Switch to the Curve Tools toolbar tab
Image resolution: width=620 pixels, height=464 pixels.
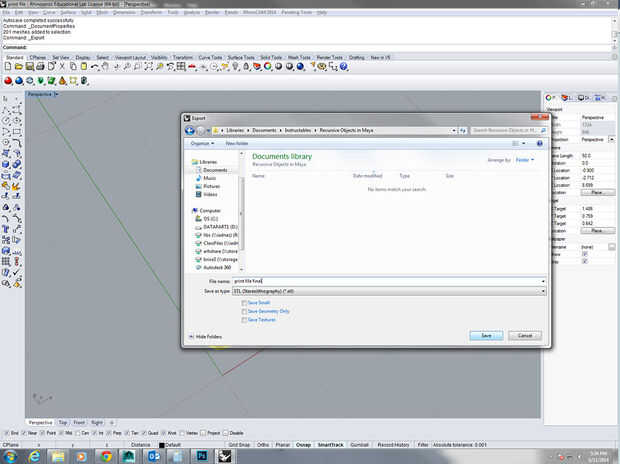pyautogui.click(x=210, y=57)
